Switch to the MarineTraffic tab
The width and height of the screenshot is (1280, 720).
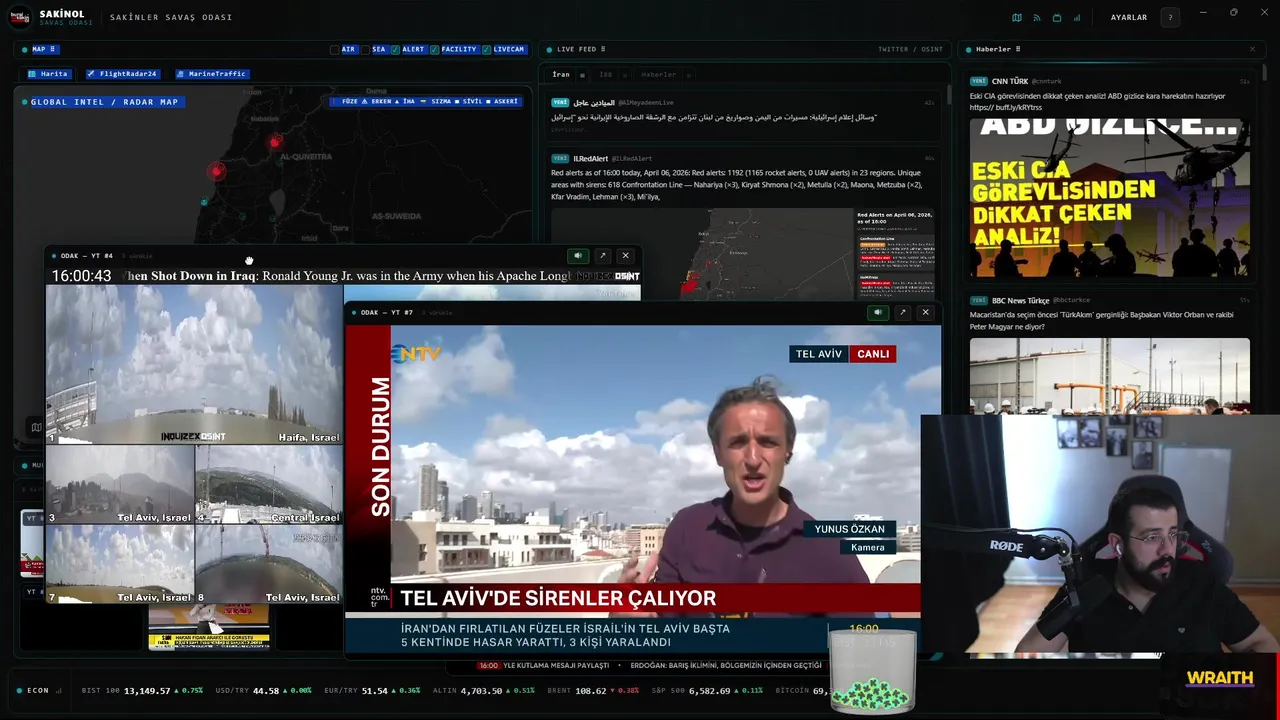coord(211,74)
